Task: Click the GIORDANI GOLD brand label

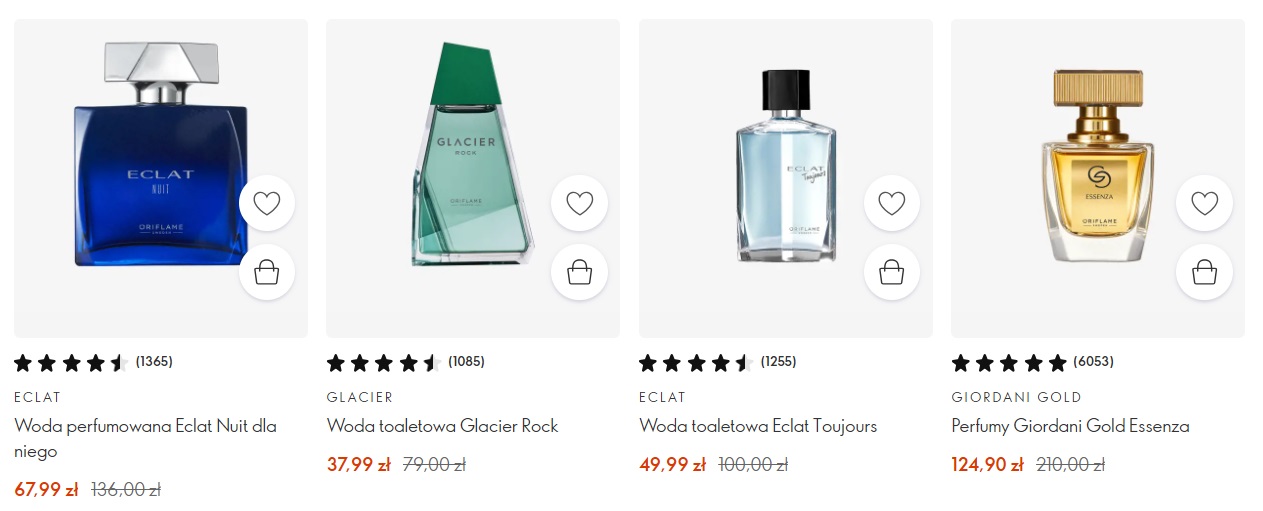Action: point(1016,397)
